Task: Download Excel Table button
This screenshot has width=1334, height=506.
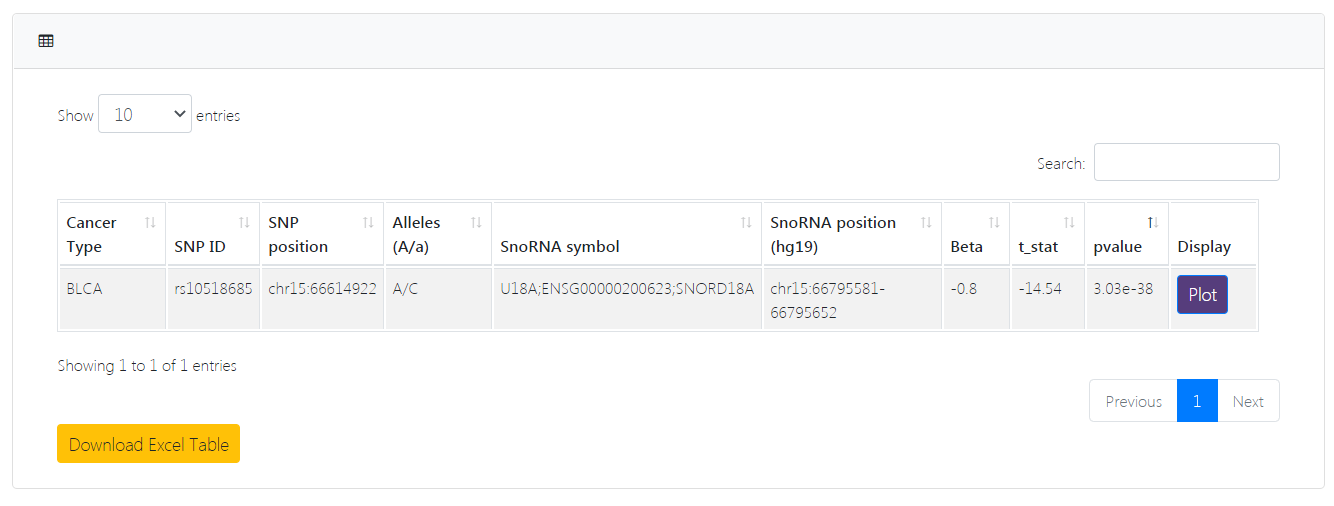Action: pyautogui.click(x=148, y=444)
